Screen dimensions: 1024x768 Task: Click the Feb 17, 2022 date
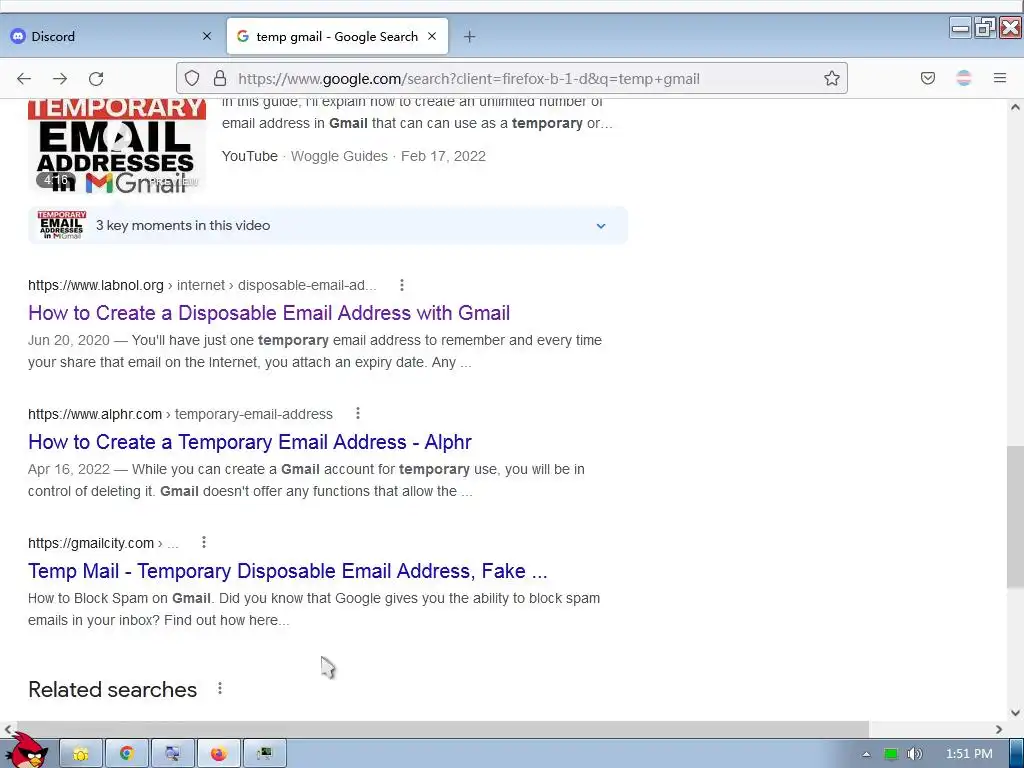click(443, 156)
